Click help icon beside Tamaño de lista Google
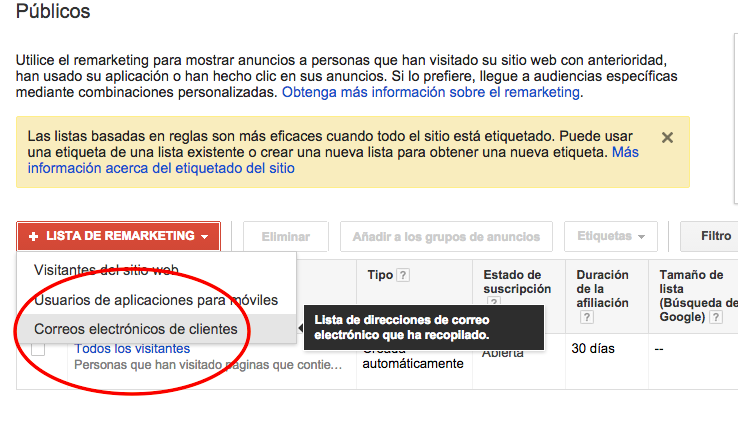Viewport: 738px width, 423px height. (715, 317)
